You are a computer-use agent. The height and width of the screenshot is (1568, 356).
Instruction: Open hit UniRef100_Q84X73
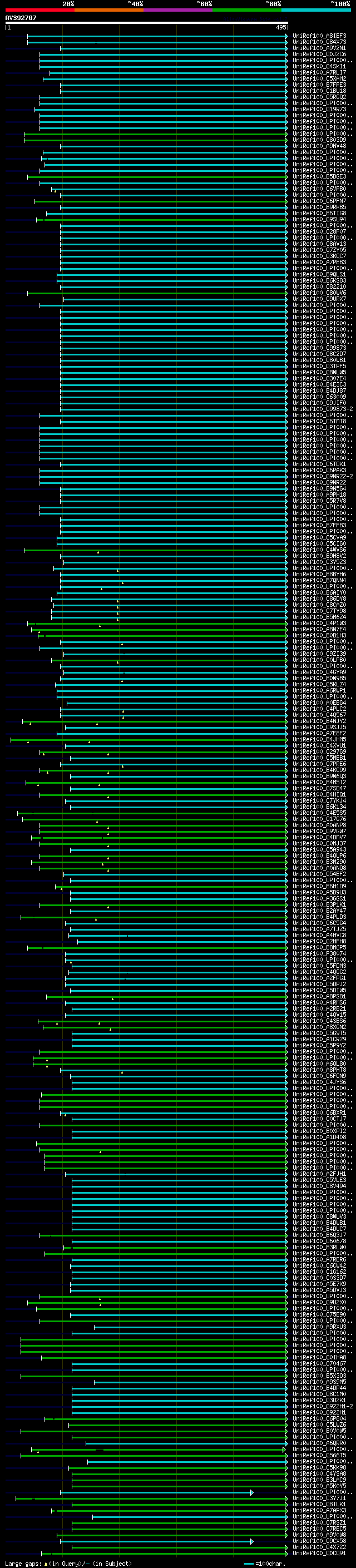(x=319, y=42)
